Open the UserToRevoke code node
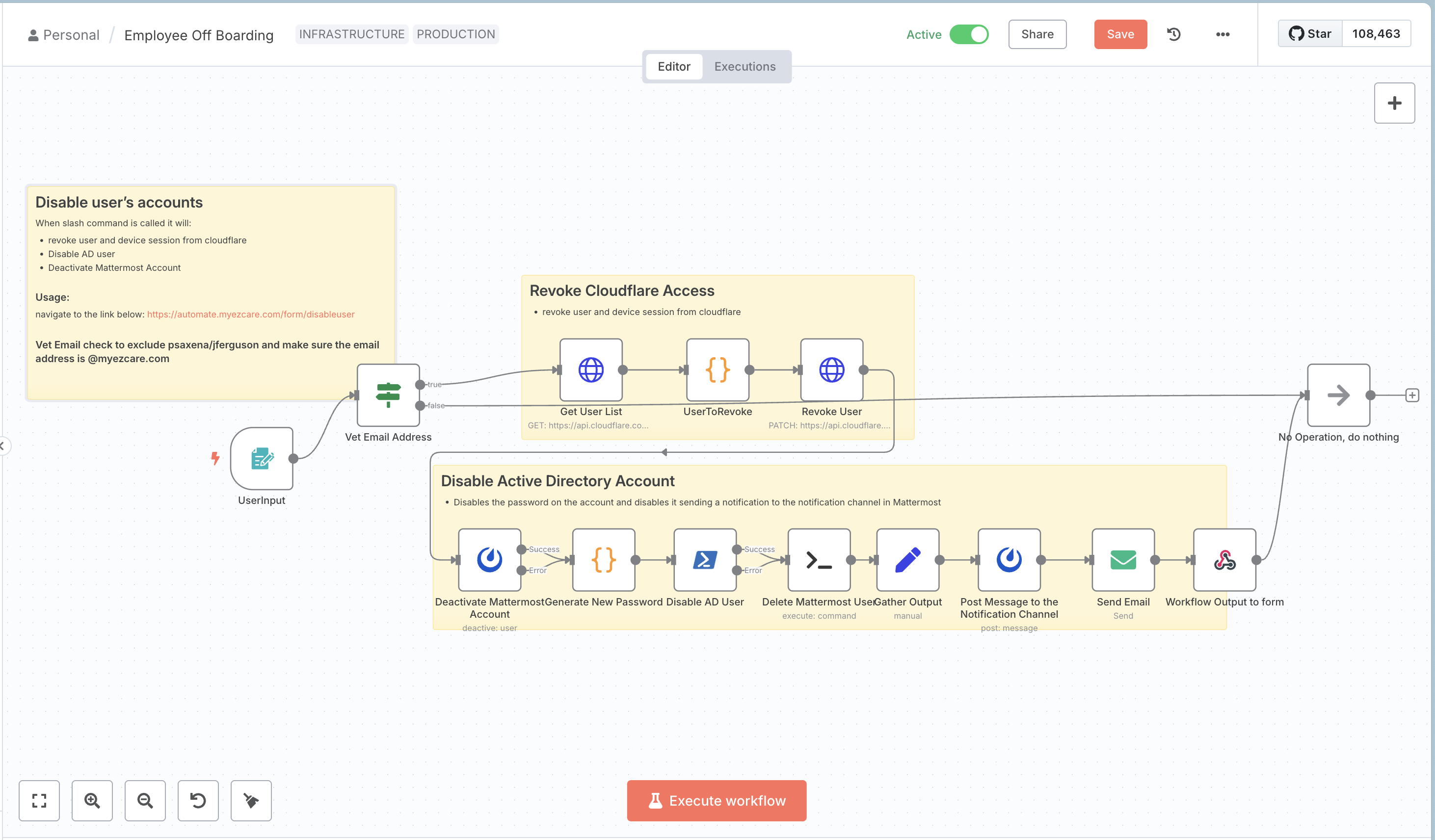This screenshot has height=840, width=1435. coord(717,369)
